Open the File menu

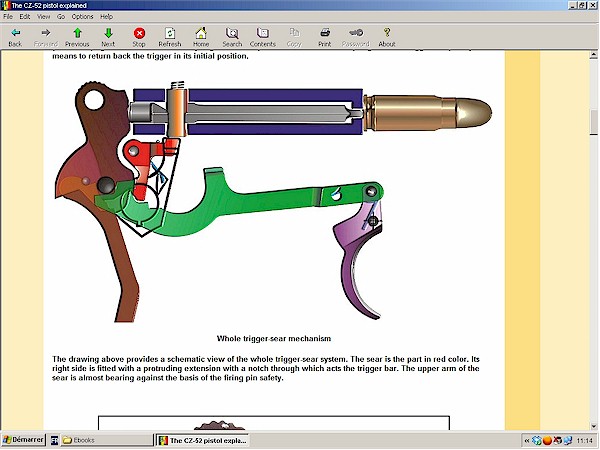tap(8, 16)
